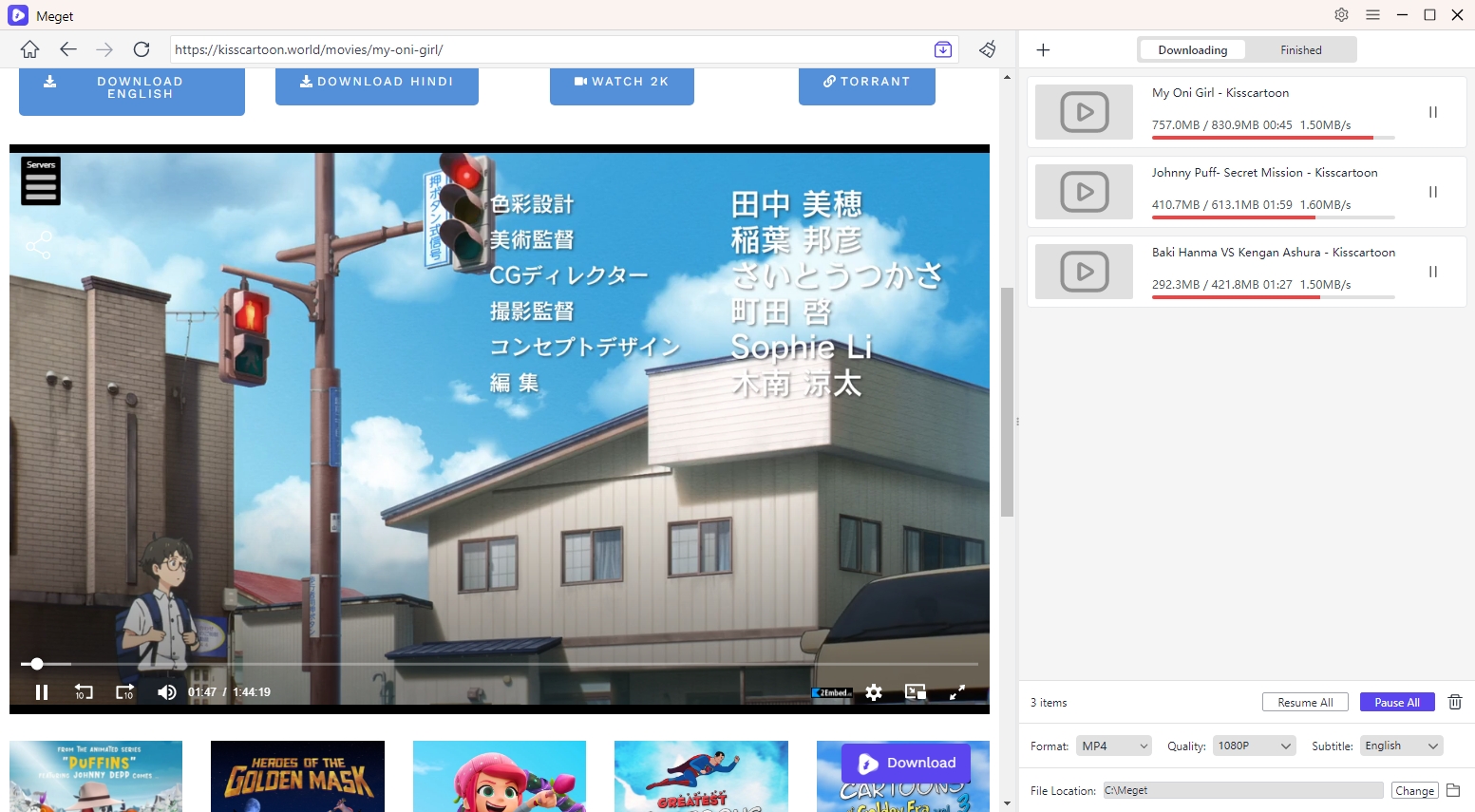Rewind the video 10 seconds
Screen dimensions: 1475x812
click(84, 692)
